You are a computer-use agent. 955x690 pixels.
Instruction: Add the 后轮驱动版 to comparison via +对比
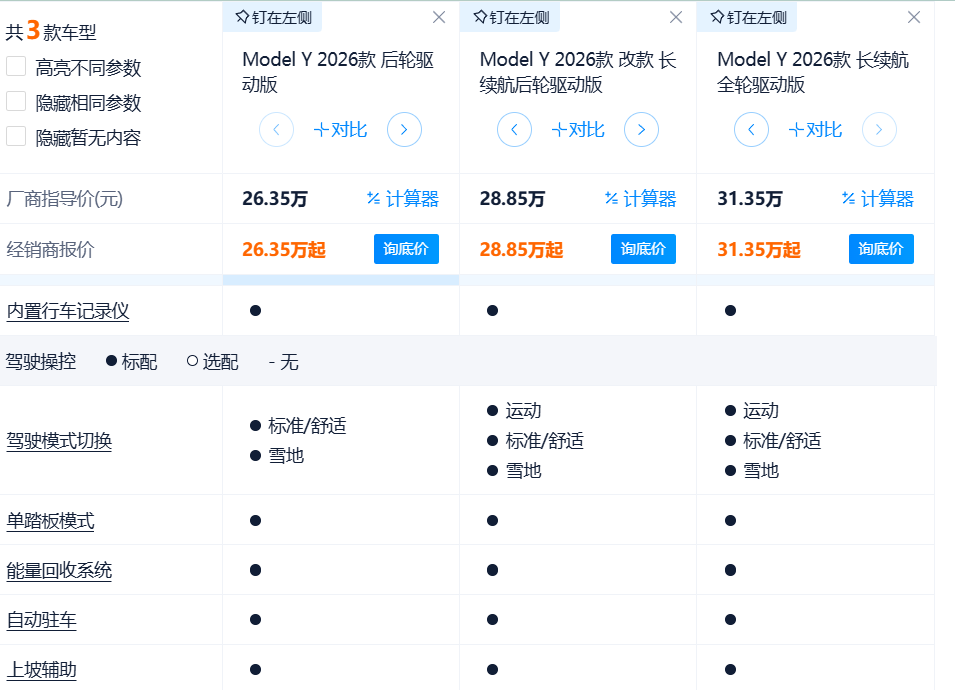coord(340,130)
